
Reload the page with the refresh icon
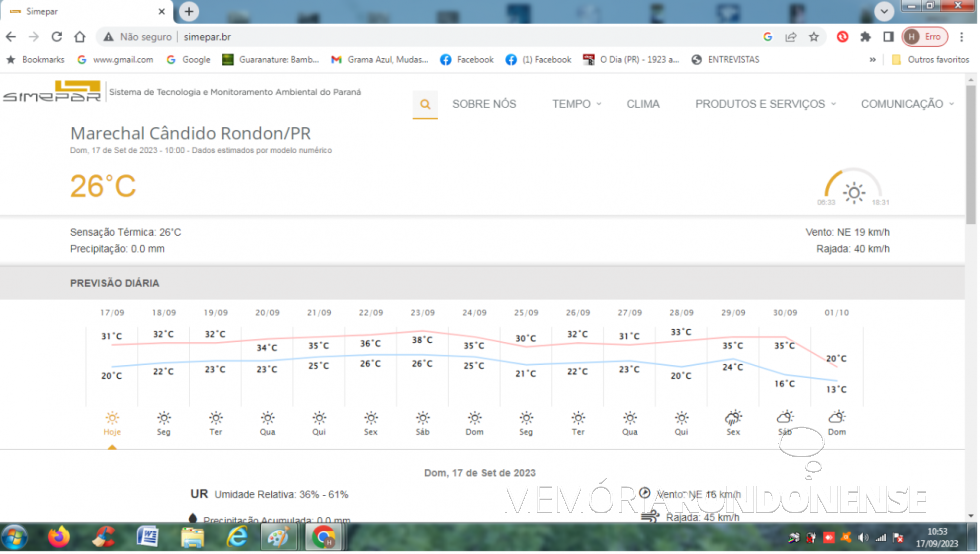click(x=57, y=37)
